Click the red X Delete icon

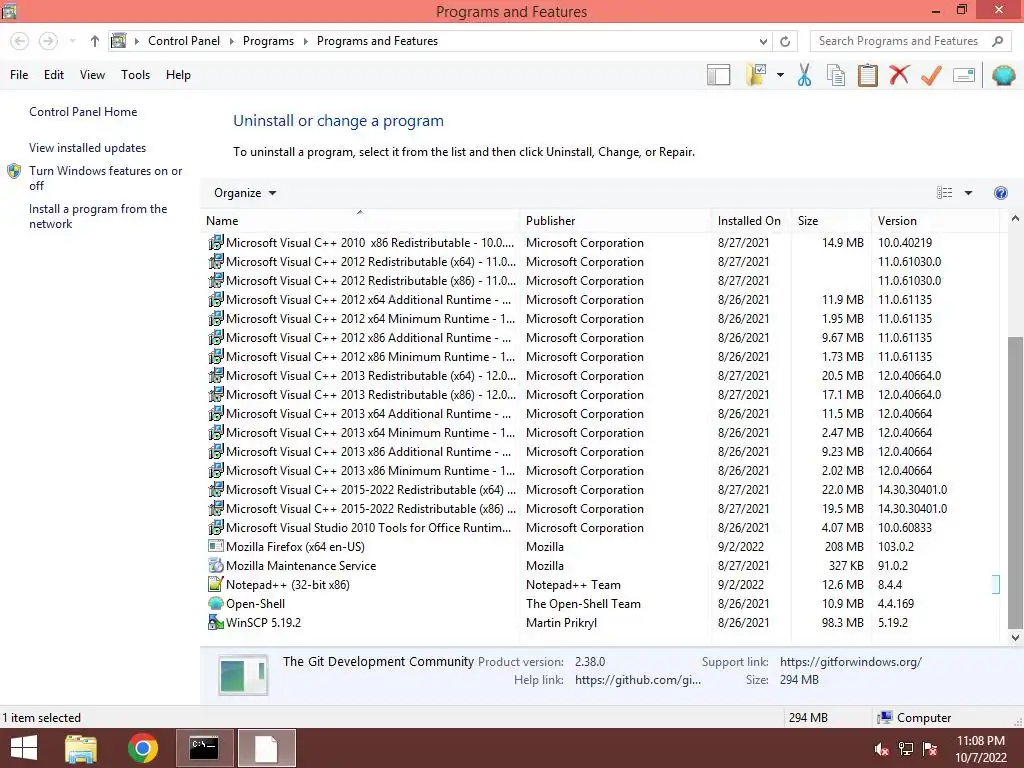899,74
